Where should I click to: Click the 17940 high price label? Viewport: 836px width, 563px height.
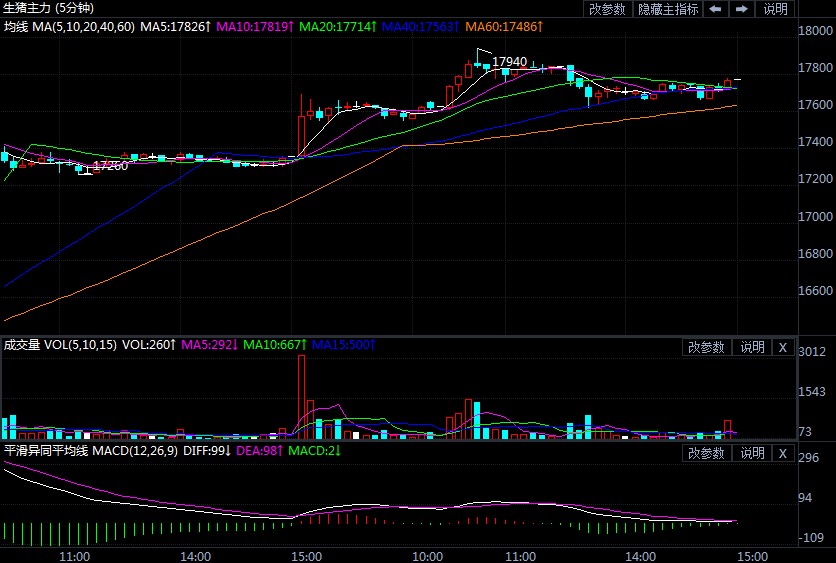509,62
